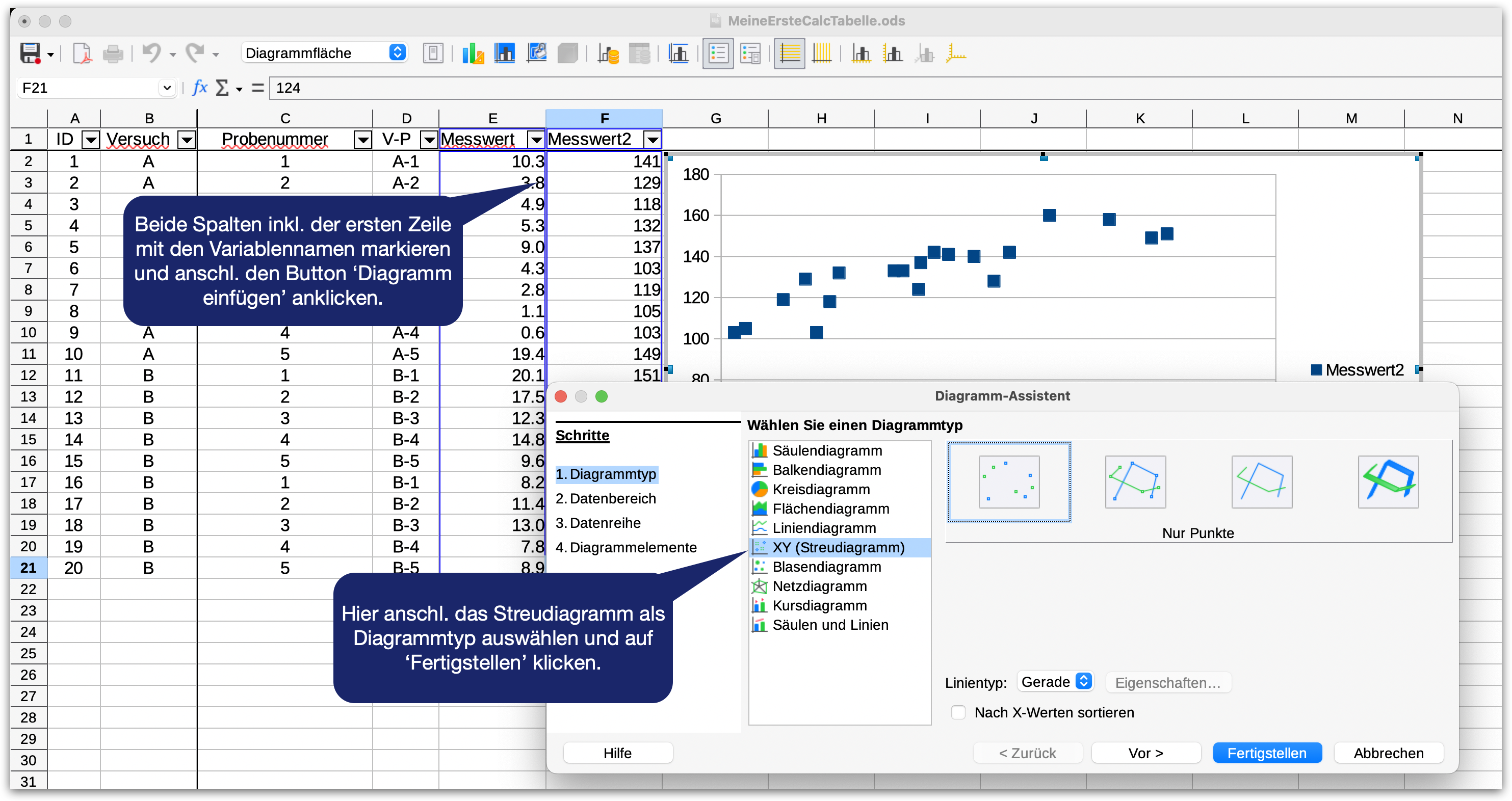Toggle the vertical grids icon
The image size is (1512, 801).
(x=821, y=54)
